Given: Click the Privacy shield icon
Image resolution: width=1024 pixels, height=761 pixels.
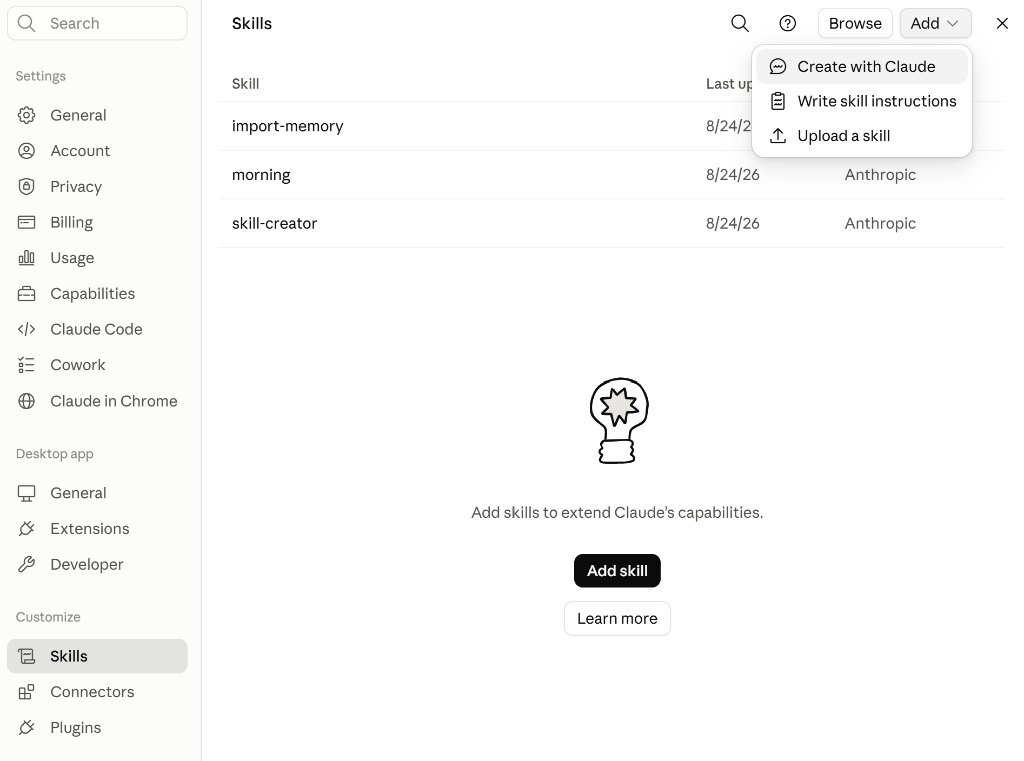Looking at the screenshot, I should coord(26,187).
